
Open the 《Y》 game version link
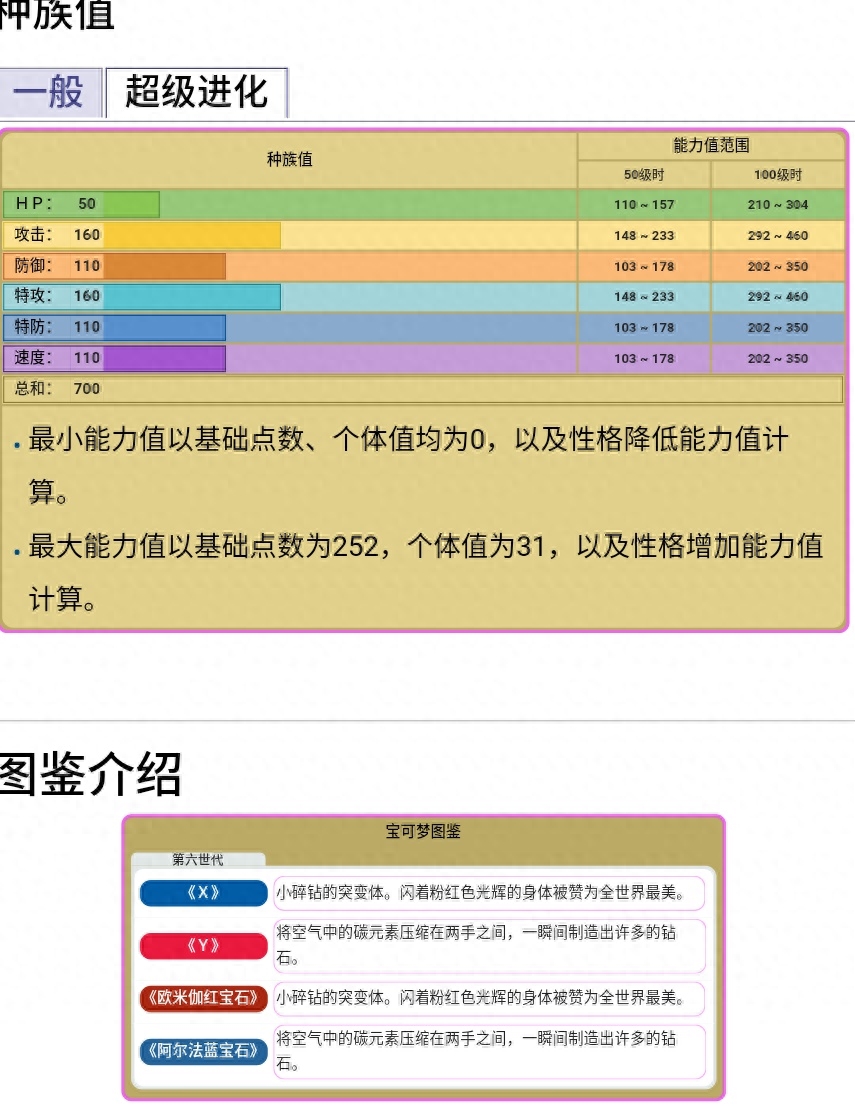point(204,946)
